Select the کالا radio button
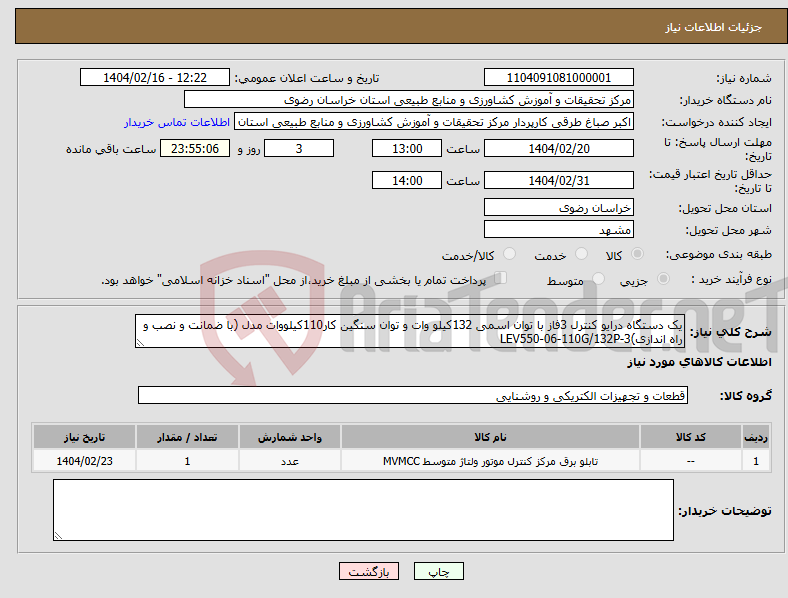This screenshot has height=598, width=788. click(x=637, y=254)
